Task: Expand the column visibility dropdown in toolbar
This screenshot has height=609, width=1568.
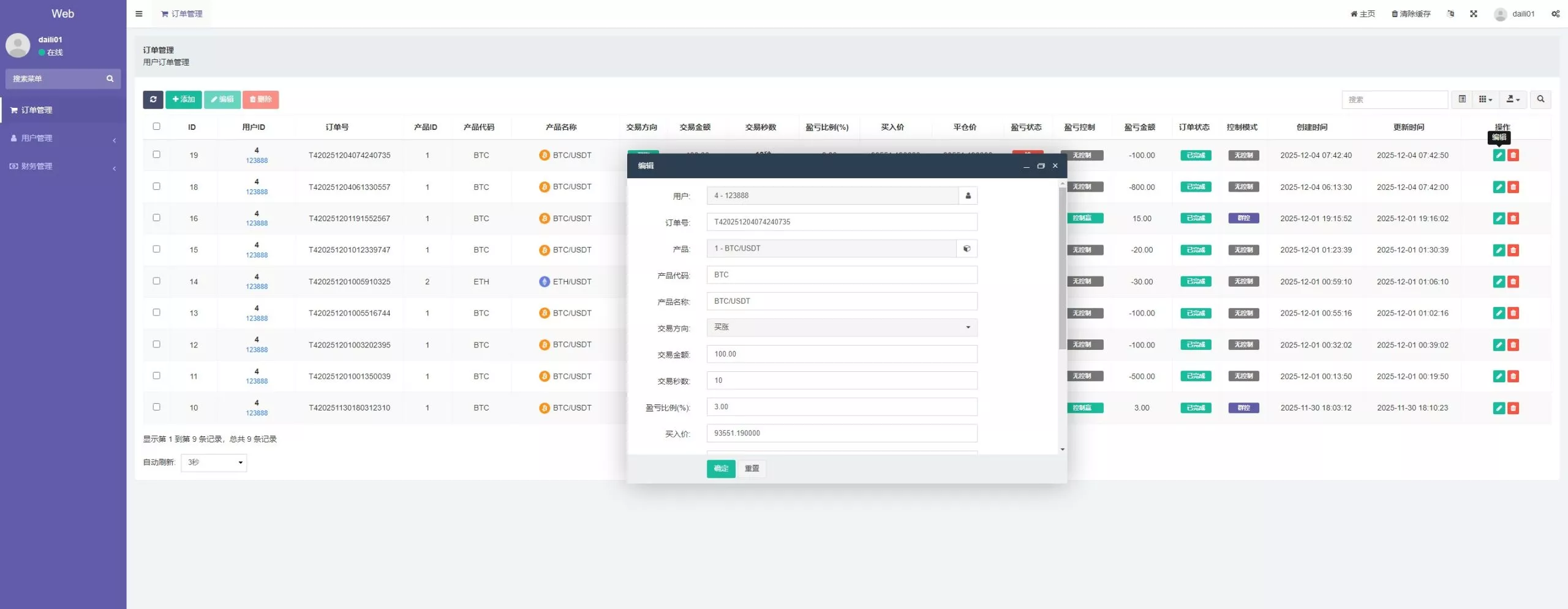Action: pos(1485,99)
